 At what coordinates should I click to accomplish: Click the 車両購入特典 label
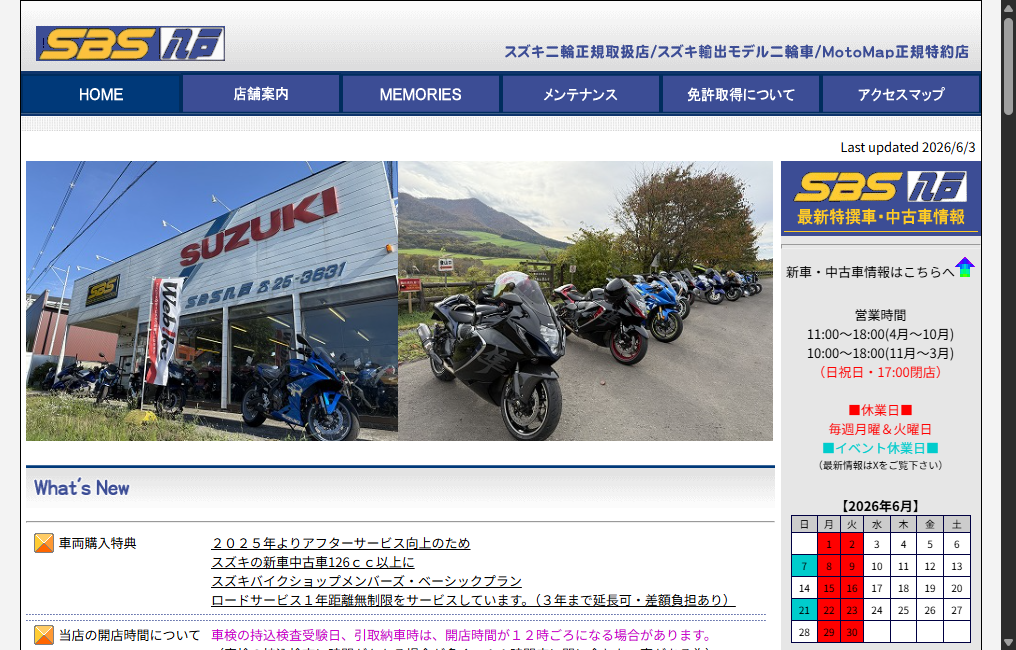(x=98, y=543)
